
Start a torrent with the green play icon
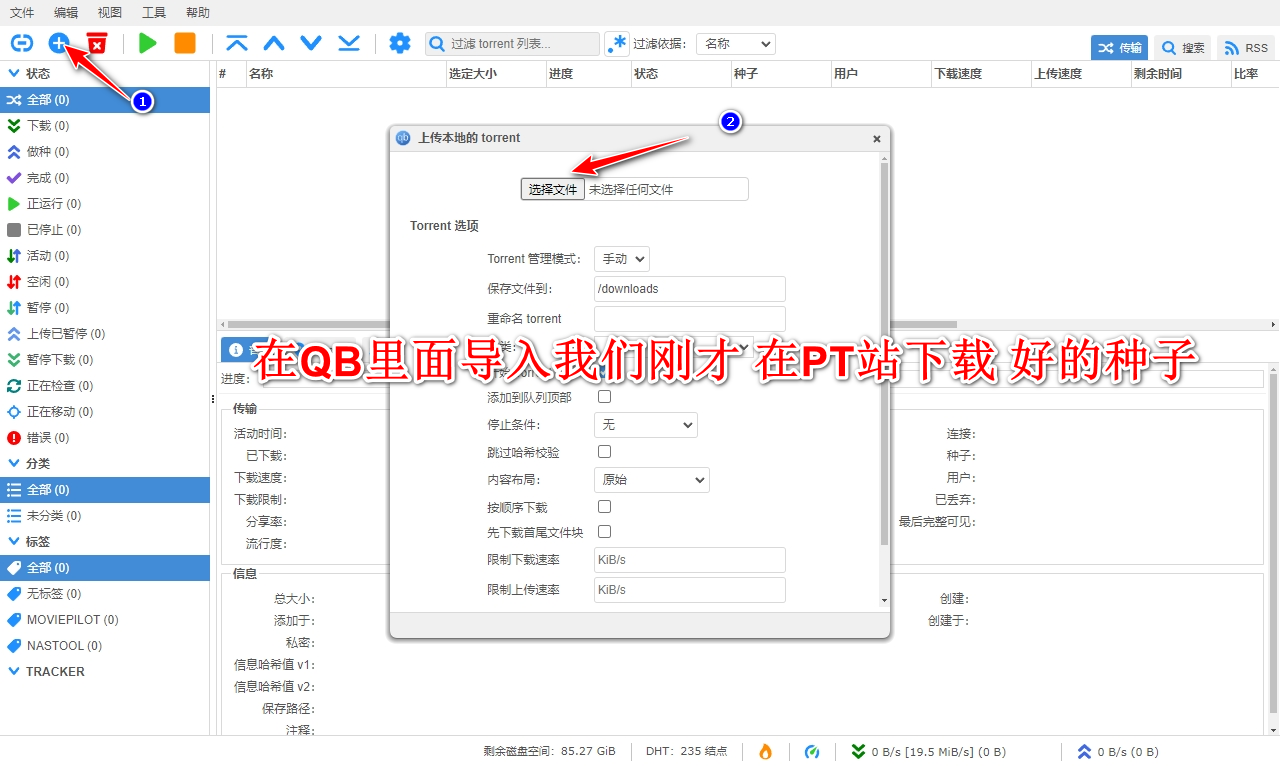(146, 43)
